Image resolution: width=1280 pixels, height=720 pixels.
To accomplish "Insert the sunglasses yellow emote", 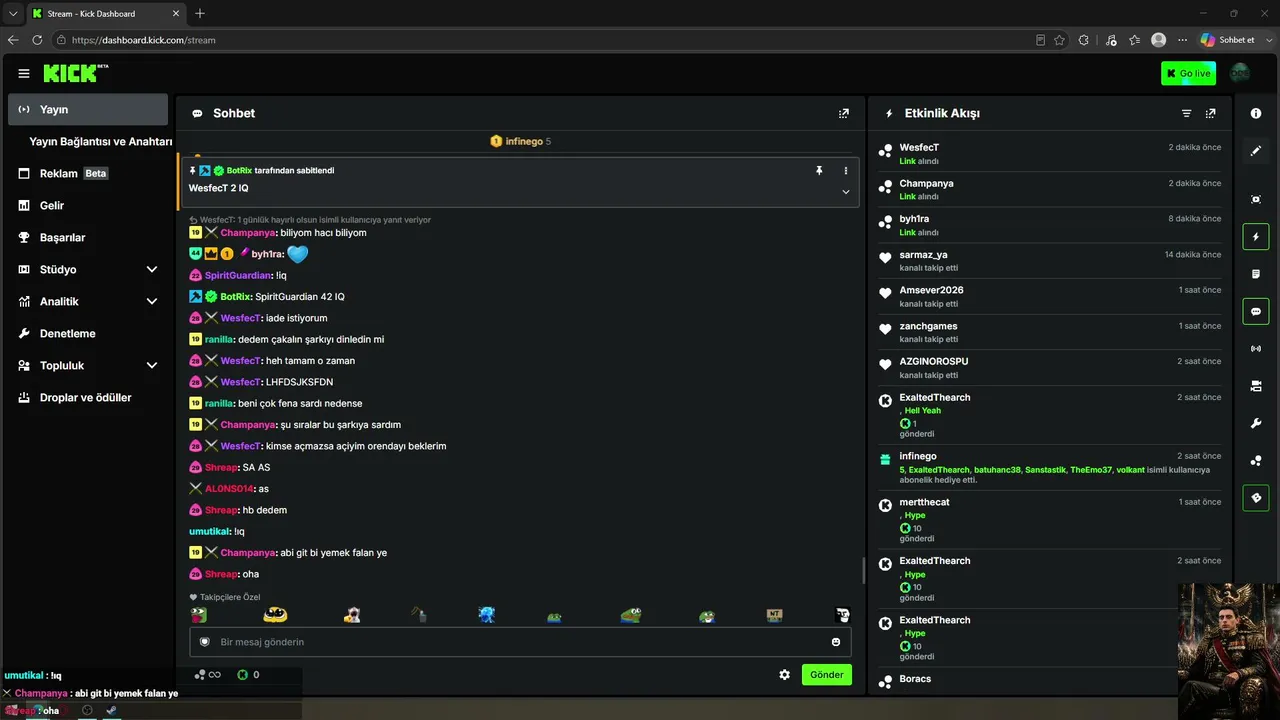I will (x=275, y=615).
